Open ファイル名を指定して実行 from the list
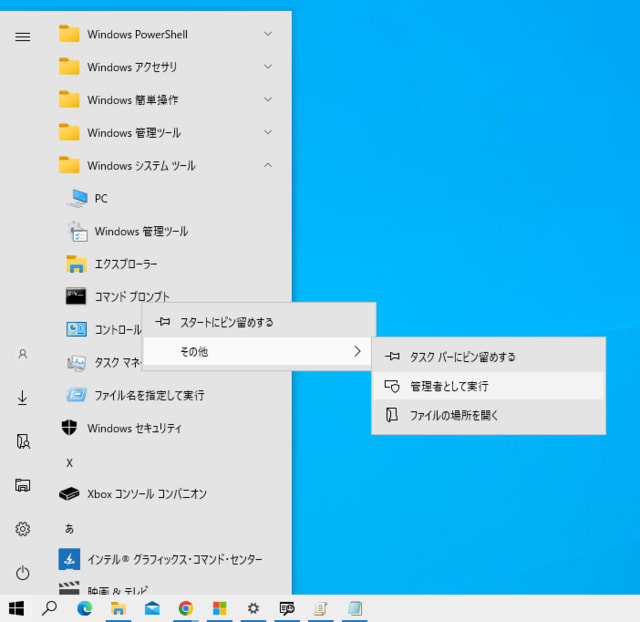Image resolution: width=640 pixels, height=622 pixels. point(148,395)
